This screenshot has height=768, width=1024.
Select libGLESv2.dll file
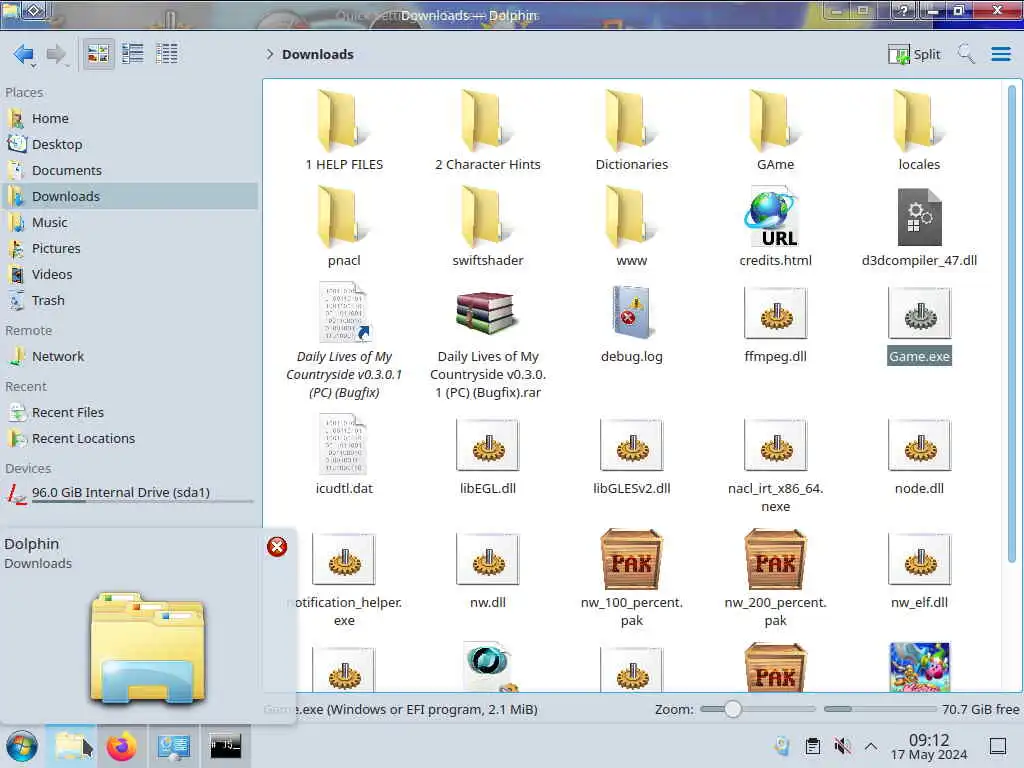point(632,455)
